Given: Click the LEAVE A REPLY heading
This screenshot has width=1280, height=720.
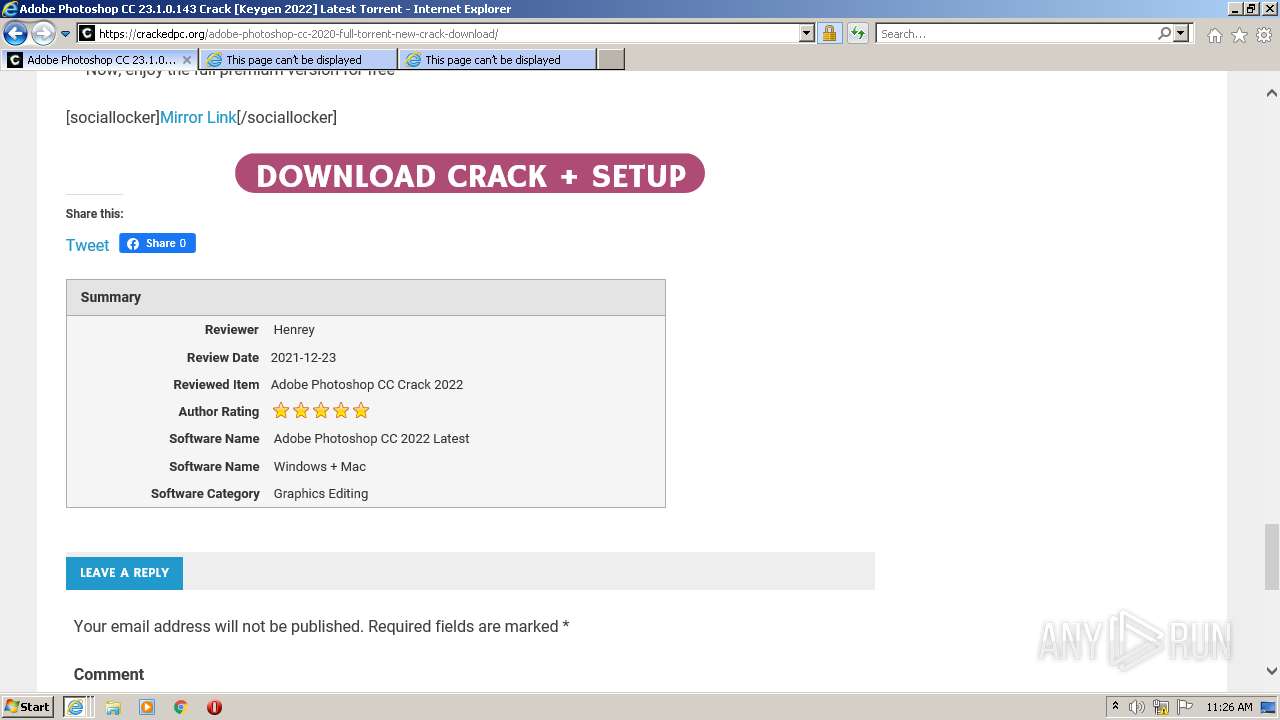Looking at the screenshot, I should point(124,573).
